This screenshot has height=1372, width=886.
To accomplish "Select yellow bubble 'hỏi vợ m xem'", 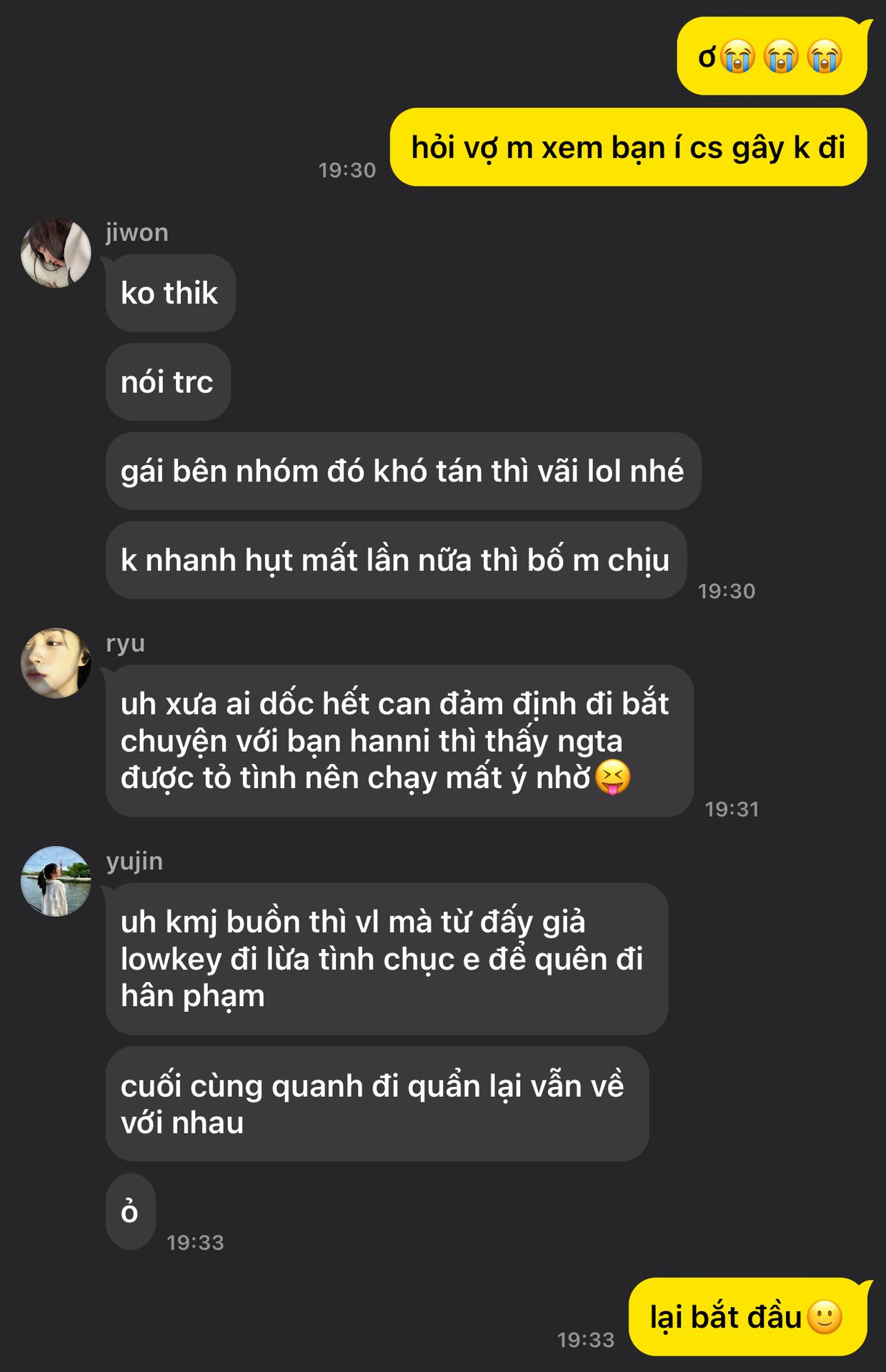I will click(629, 147).
